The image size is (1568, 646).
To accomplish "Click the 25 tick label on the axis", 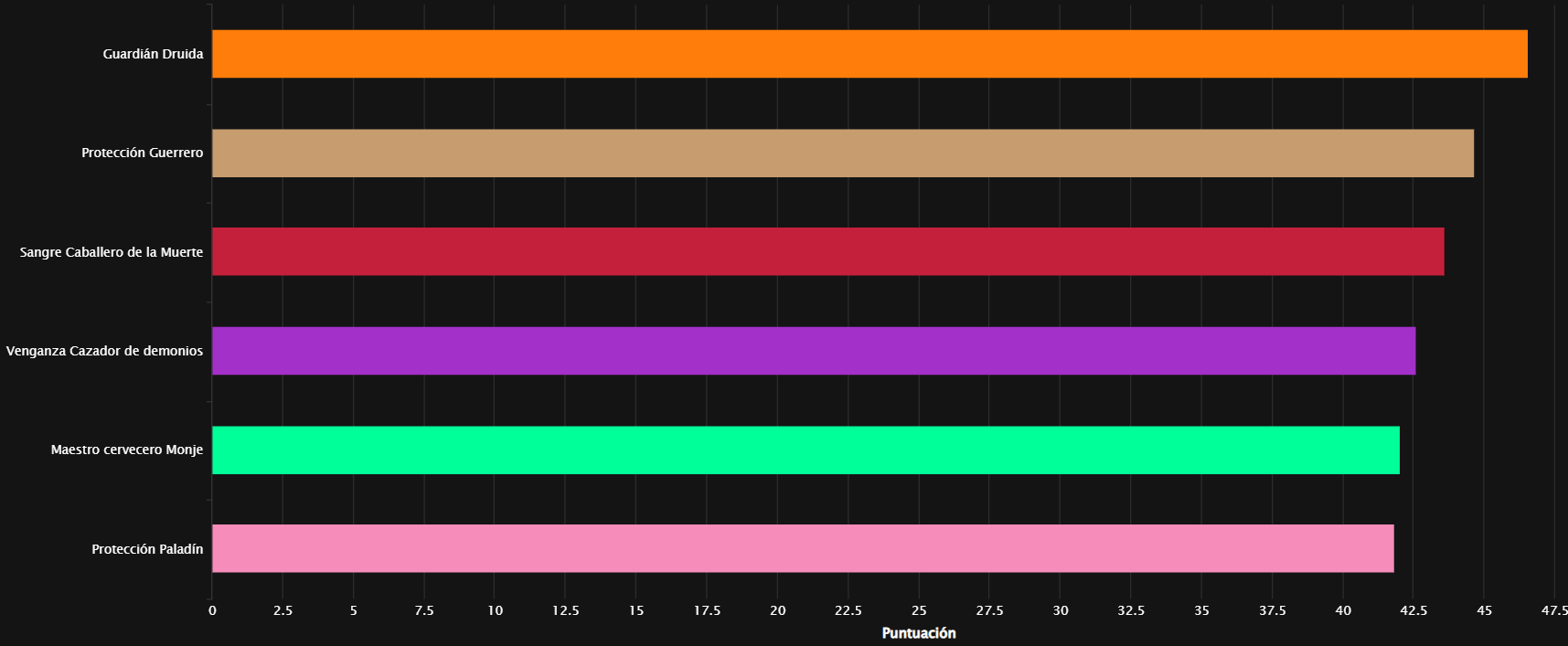I will pos(919,610).
